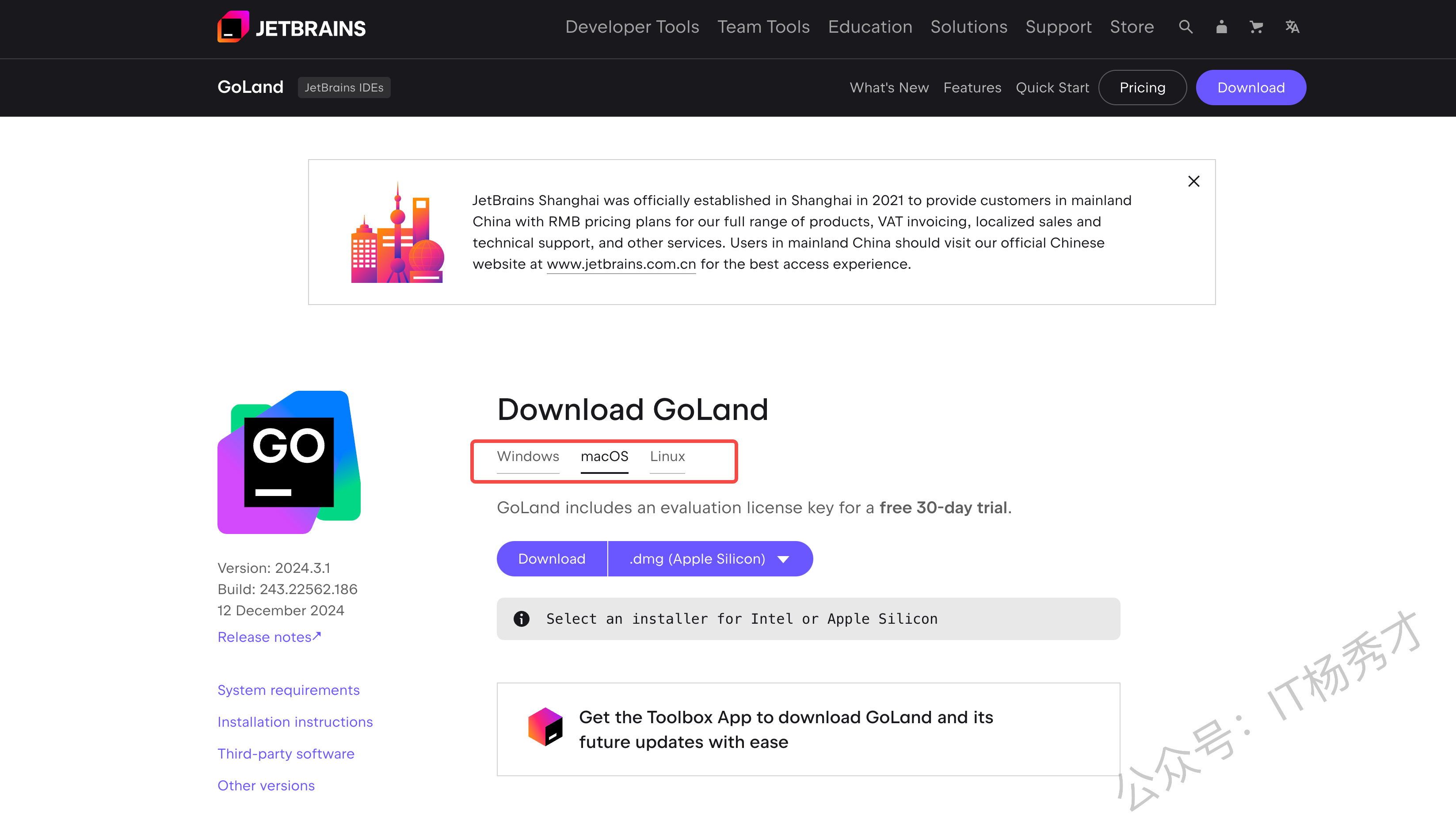
Task: Open the Team Tools menu
Action: (763, 27)
